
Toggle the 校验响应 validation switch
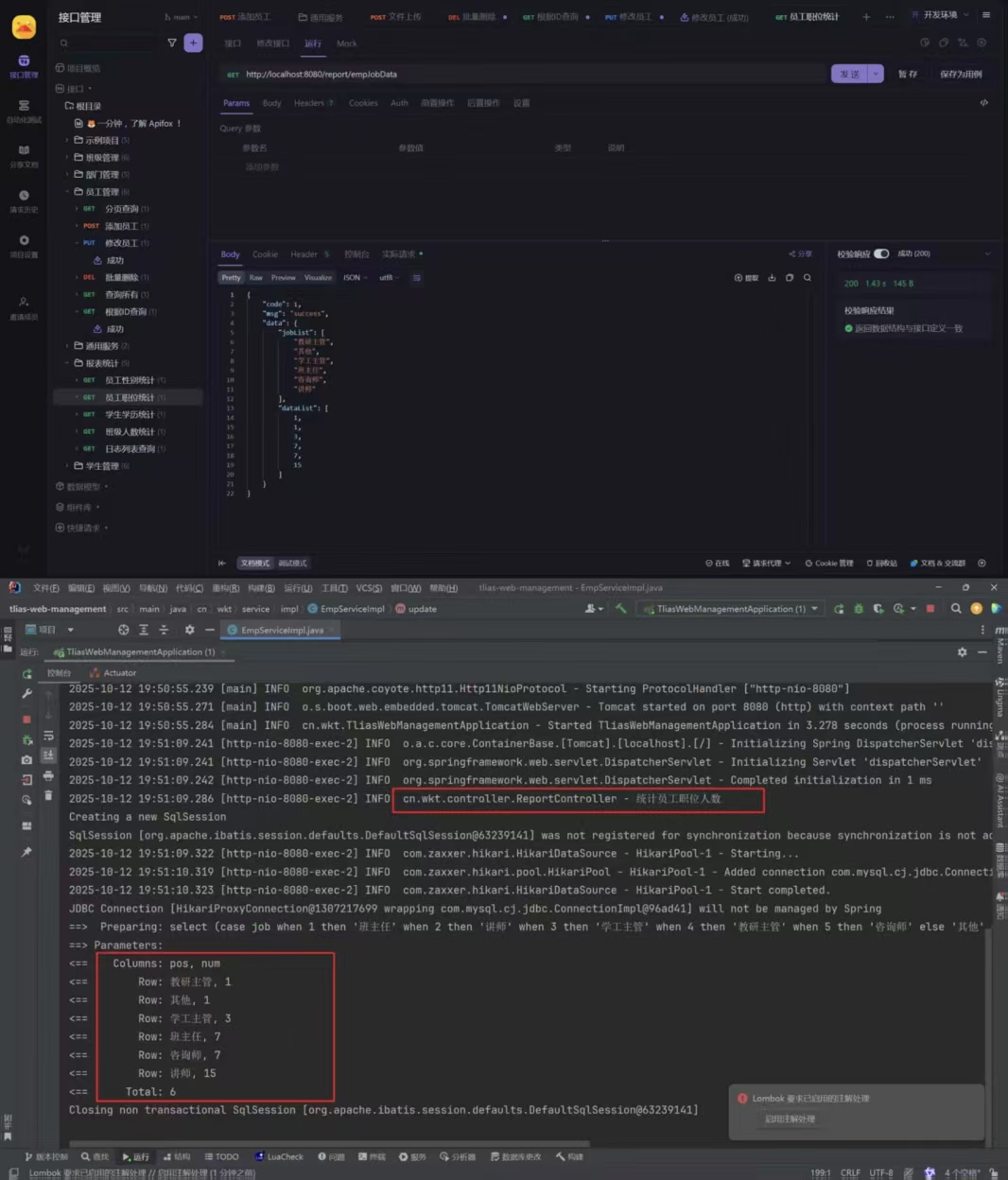pos(881,253)
